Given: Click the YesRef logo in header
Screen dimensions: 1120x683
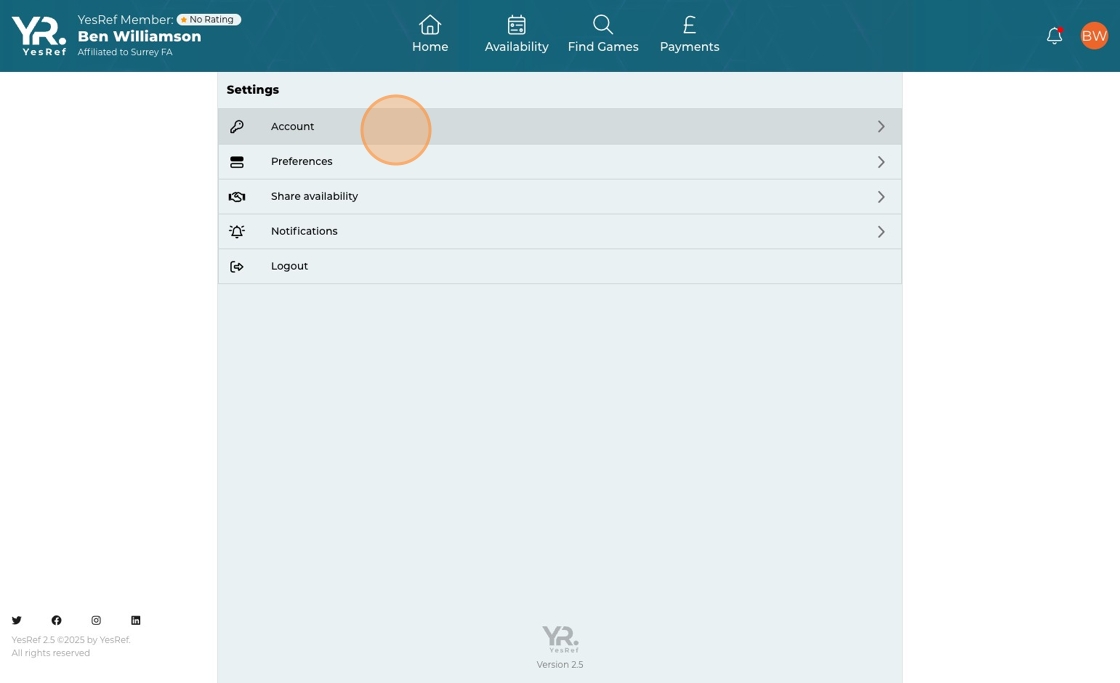Looking at the screenshot, I should pyautogui.click(x=39, y=36).
